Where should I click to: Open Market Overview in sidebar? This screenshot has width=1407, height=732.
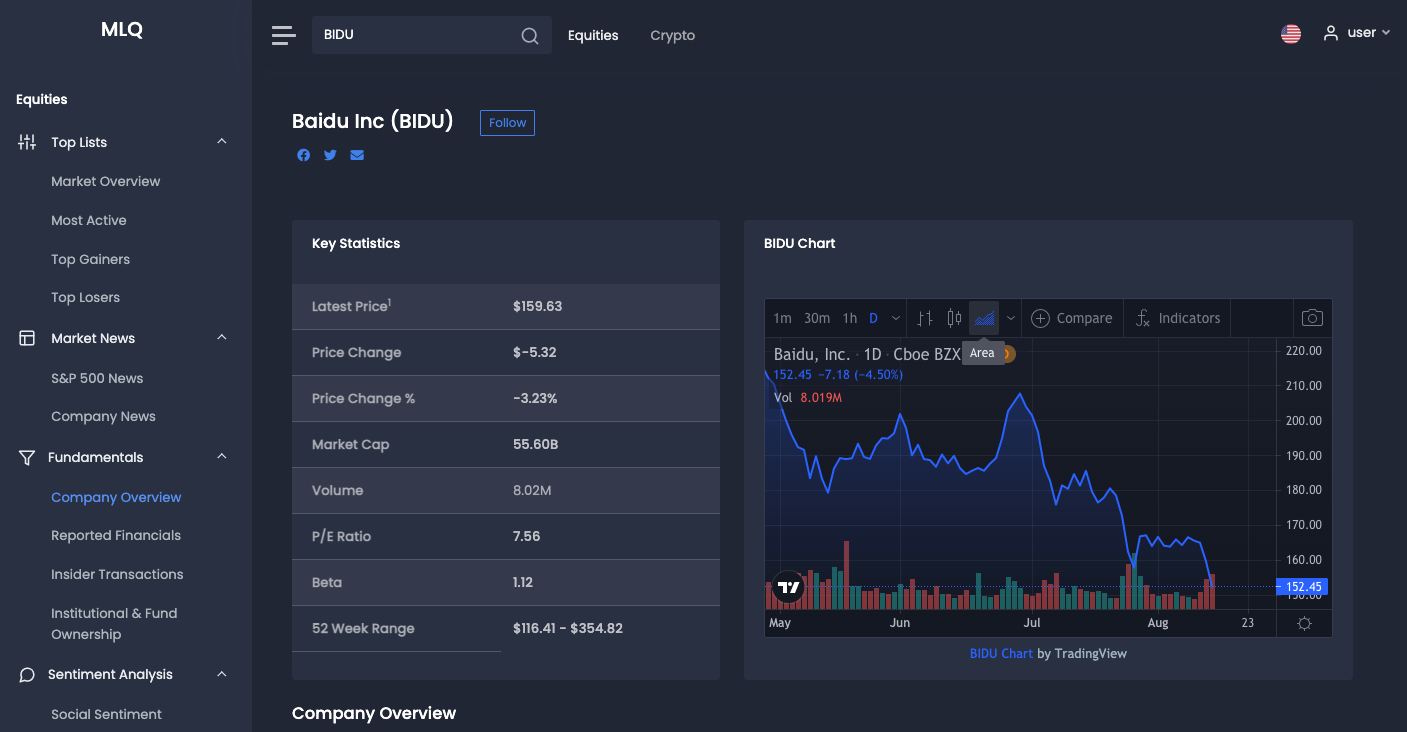(106, 181)
